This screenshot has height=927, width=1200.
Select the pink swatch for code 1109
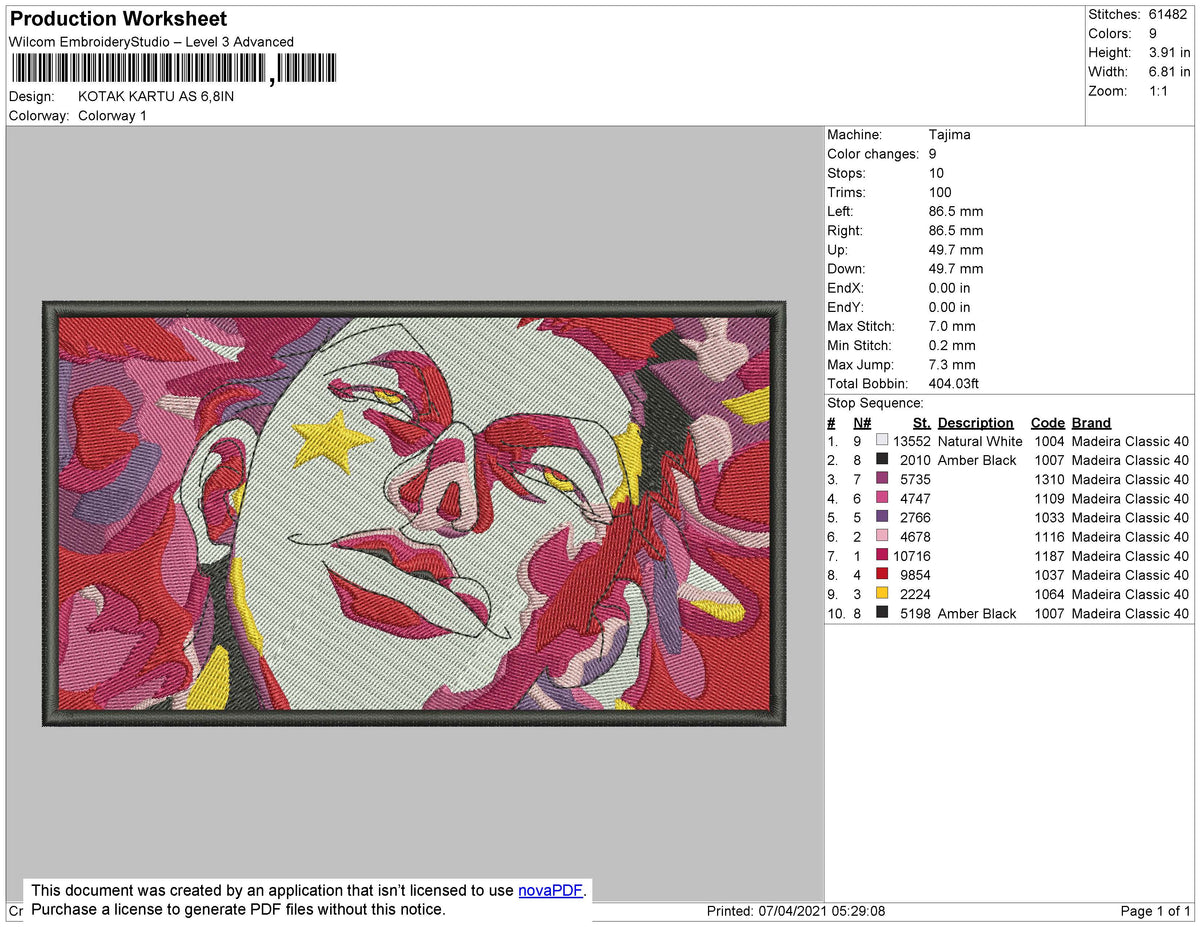[x=883, y=498]
